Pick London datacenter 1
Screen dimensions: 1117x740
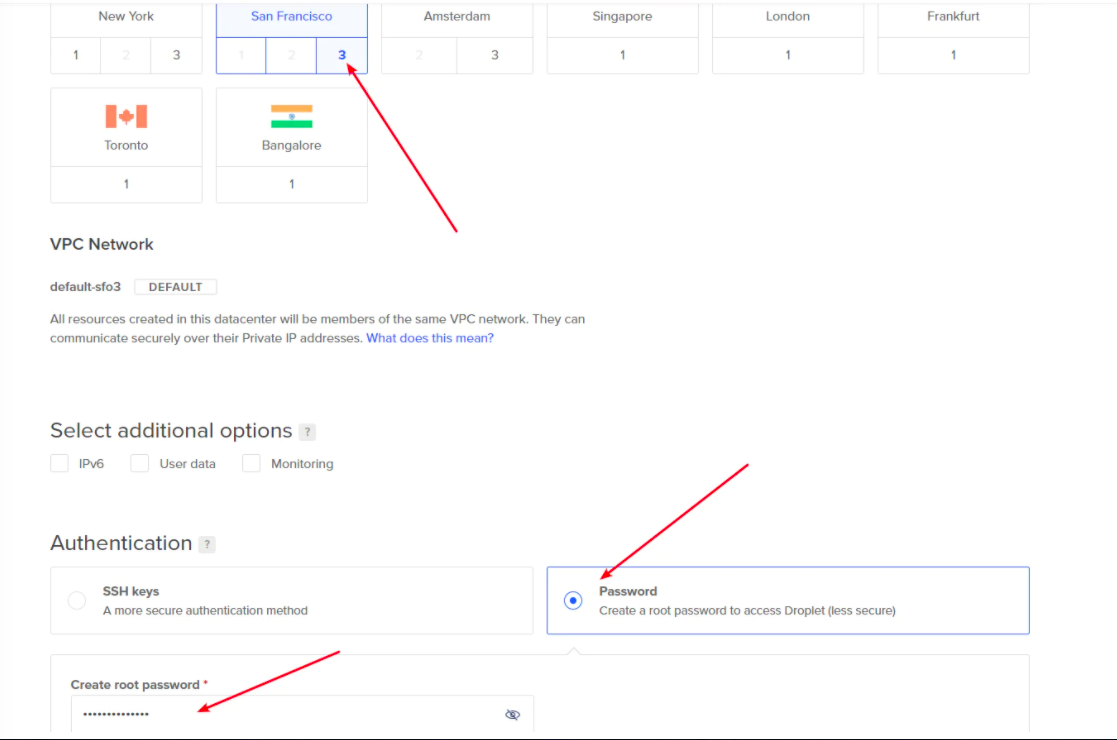pyautogui.click(x=788, y=55)
